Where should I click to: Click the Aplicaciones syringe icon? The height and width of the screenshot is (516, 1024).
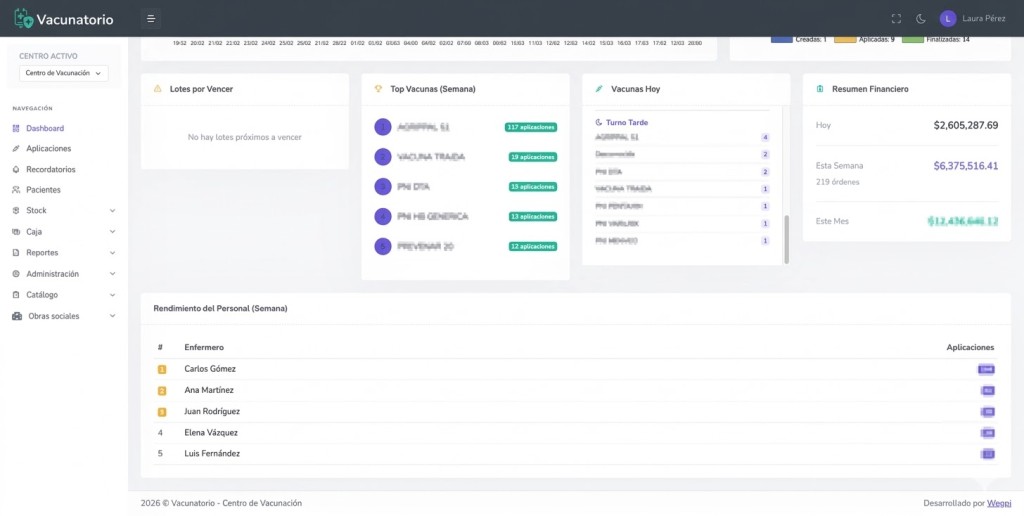point(16,149)
